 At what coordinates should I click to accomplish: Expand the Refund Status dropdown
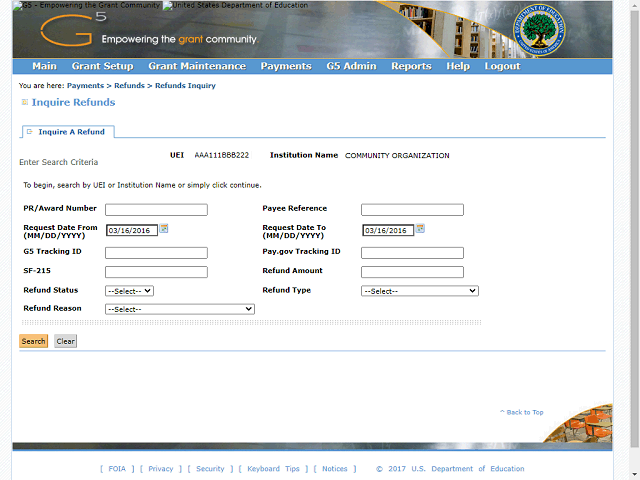(x=129, y=291)
